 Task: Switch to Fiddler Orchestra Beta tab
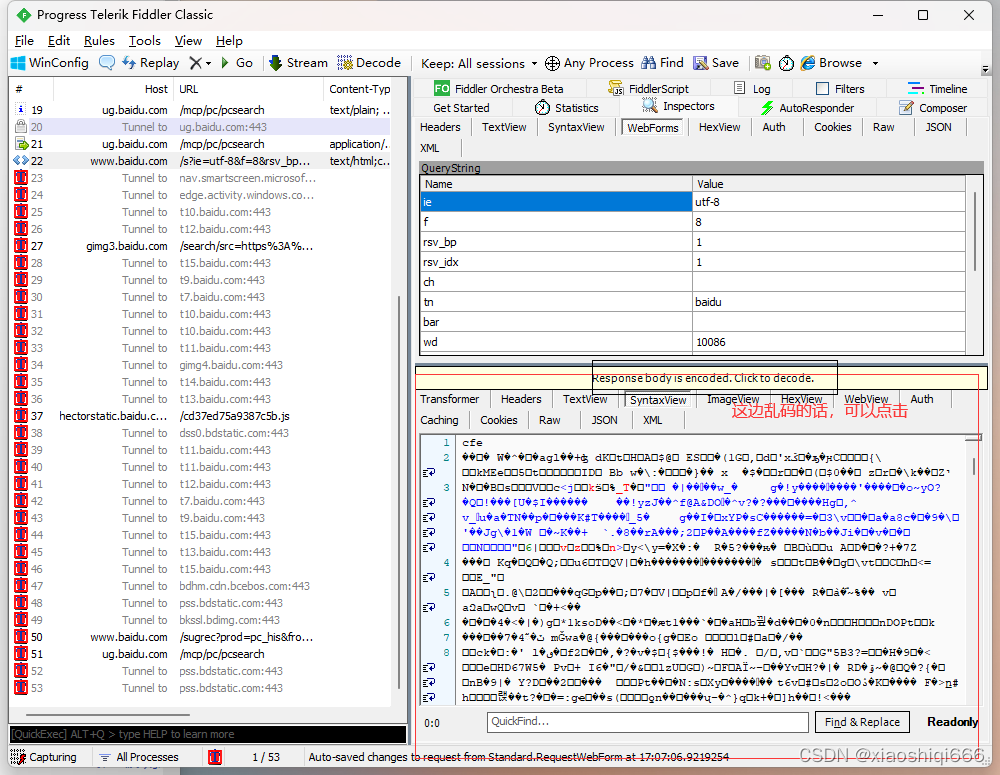click(x=498, y=89)
